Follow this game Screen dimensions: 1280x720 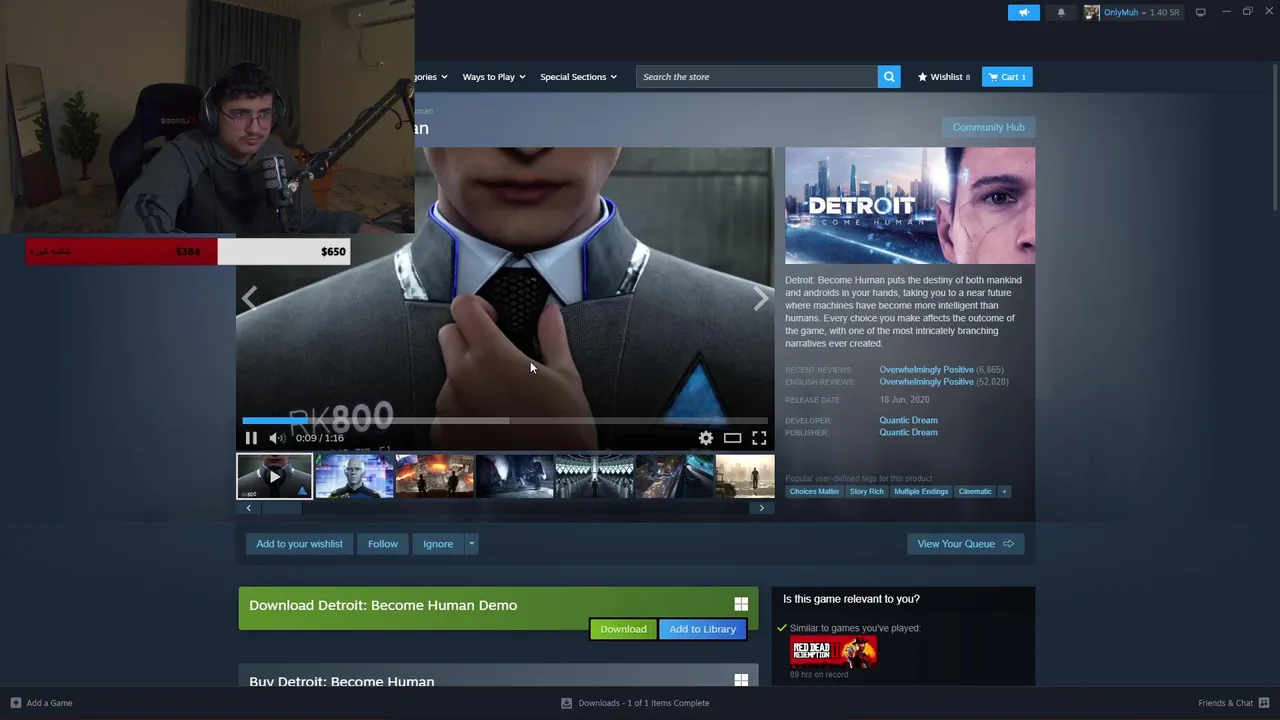tap(382, 544)
